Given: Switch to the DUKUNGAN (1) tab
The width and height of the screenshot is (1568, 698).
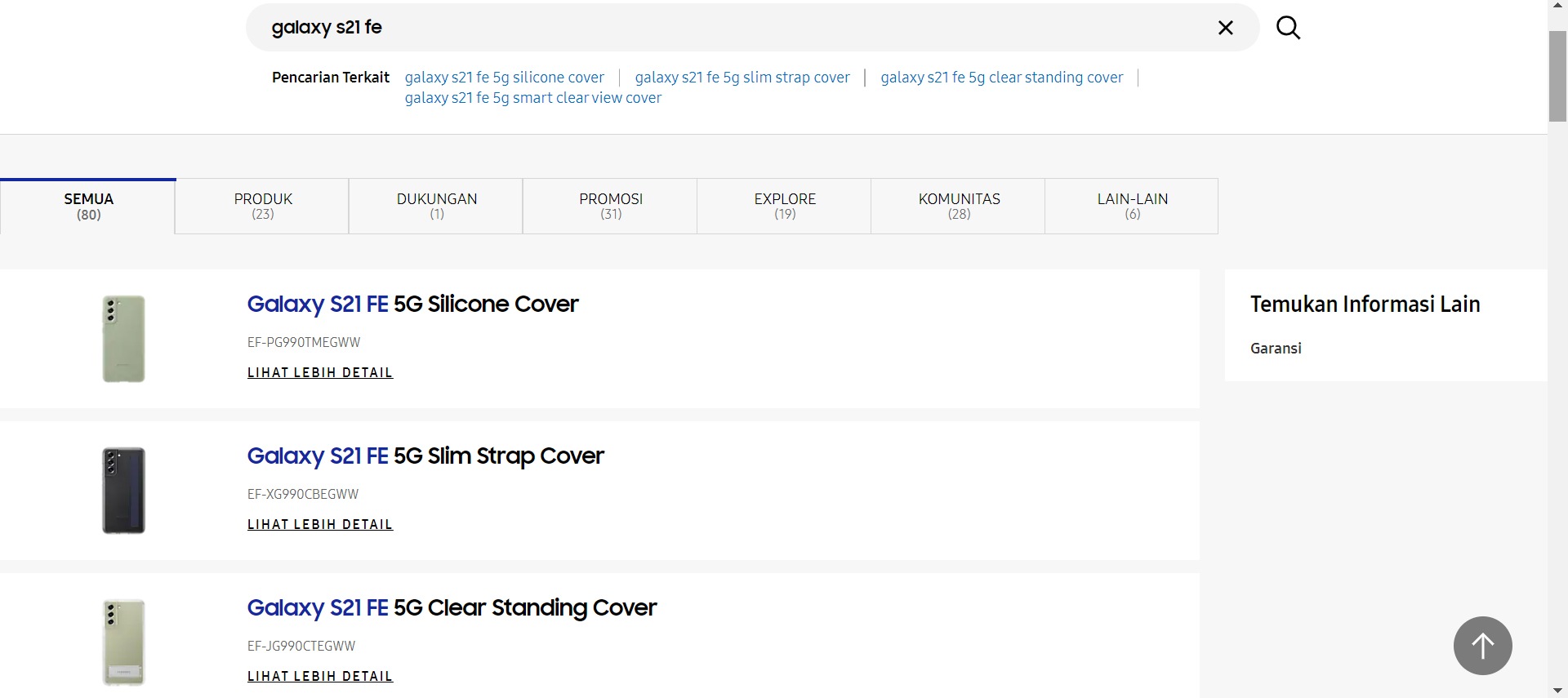Looking at the screenshot, I should pyautogui.click(x=436, y=207).
